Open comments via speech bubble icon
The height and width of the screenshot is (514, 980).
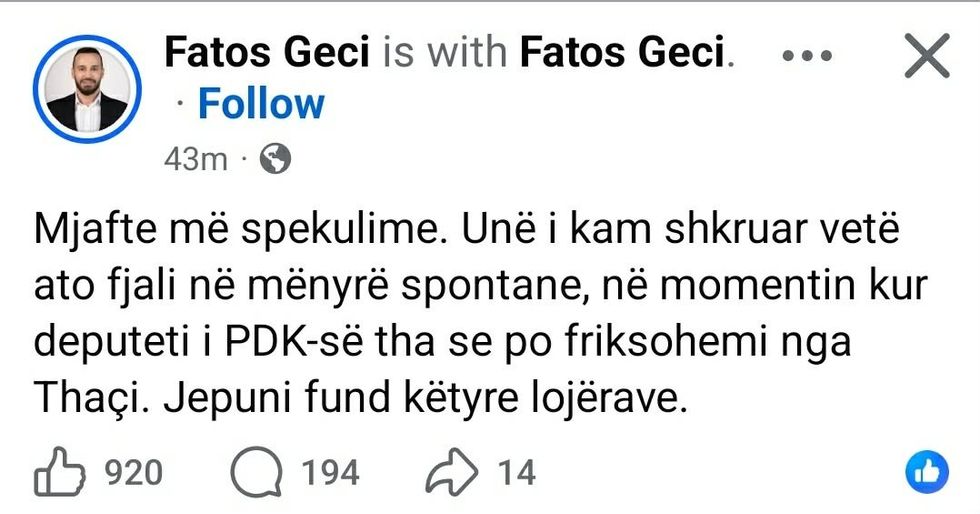254,472
